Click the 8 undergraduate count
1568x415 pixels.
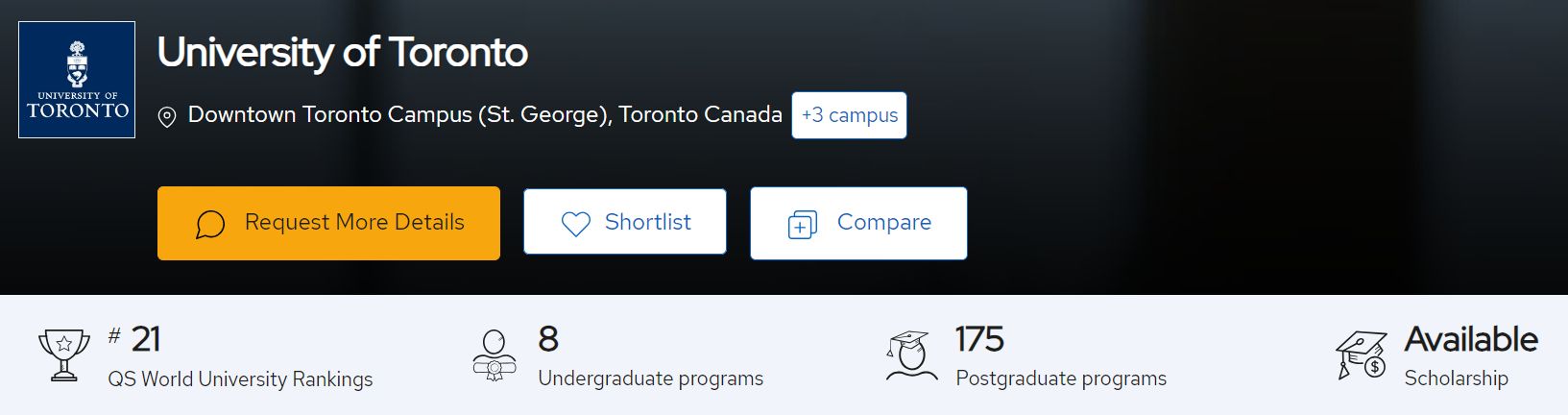tap(548, 339)
